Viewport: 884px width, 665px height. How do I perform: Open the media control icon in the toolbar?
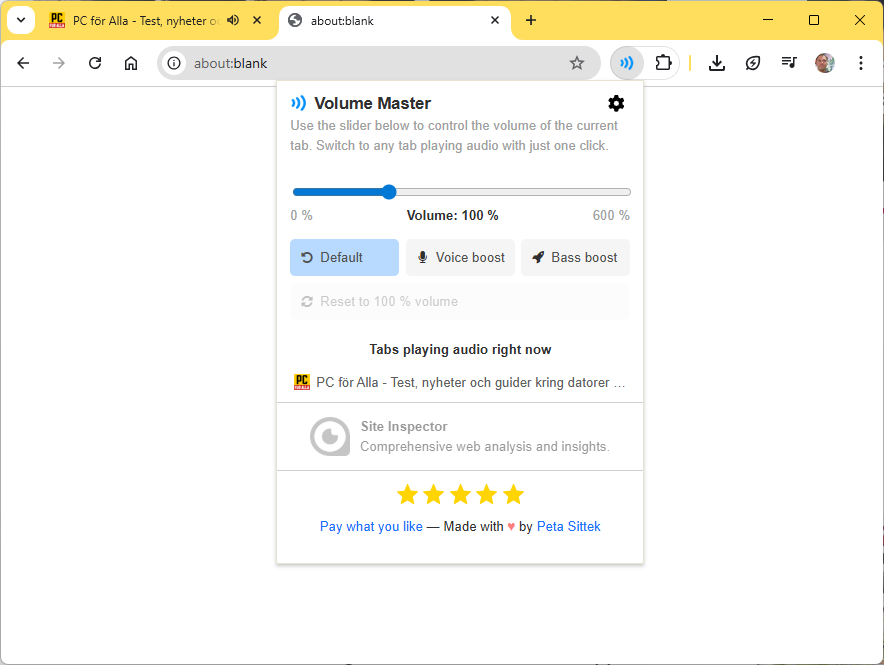789,62
